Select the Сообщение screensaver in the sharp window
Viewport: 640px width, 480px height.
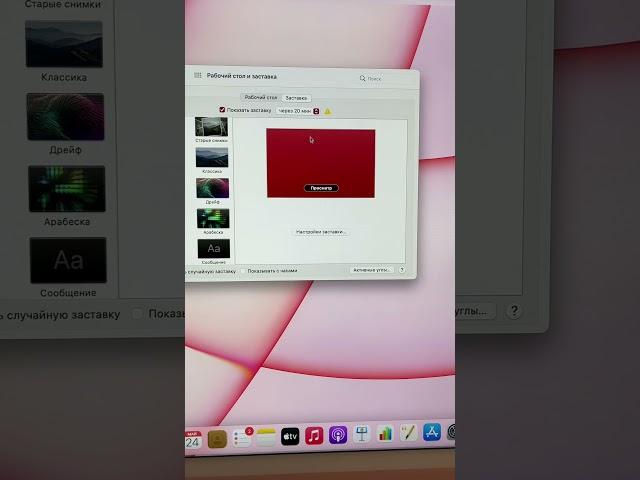point(214,249)
